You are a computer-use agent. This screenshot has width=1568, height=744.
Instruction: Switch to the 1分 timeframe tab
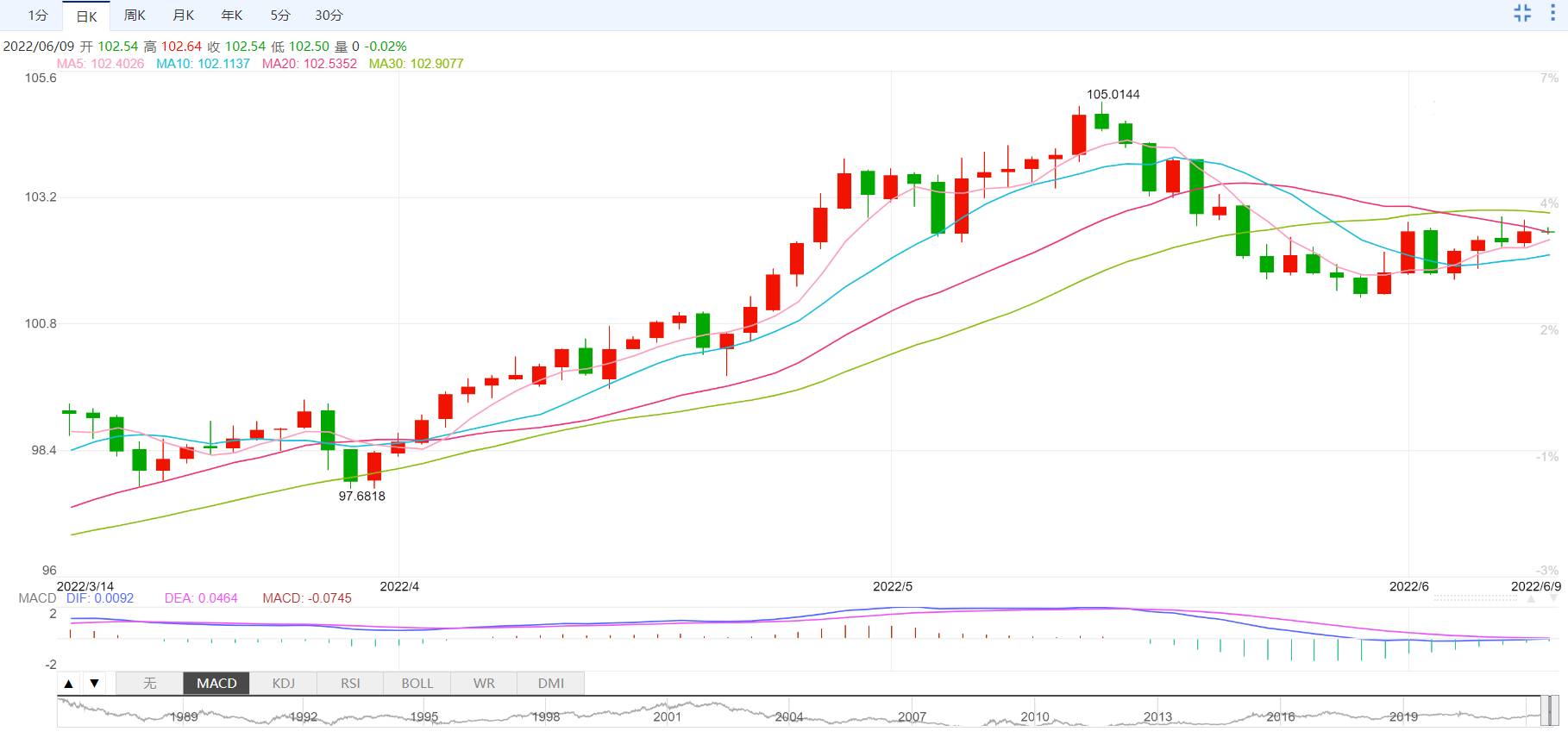[x=37, y=16]
